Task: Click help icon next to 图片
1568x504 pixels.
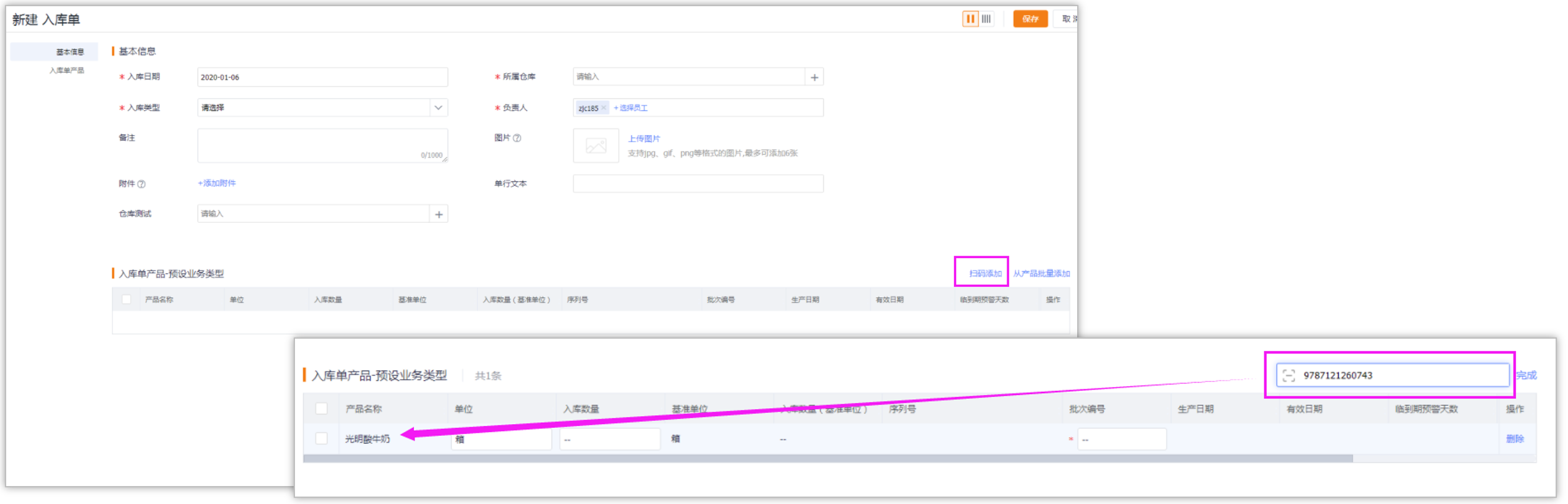Action: click(x=518, y=138)
